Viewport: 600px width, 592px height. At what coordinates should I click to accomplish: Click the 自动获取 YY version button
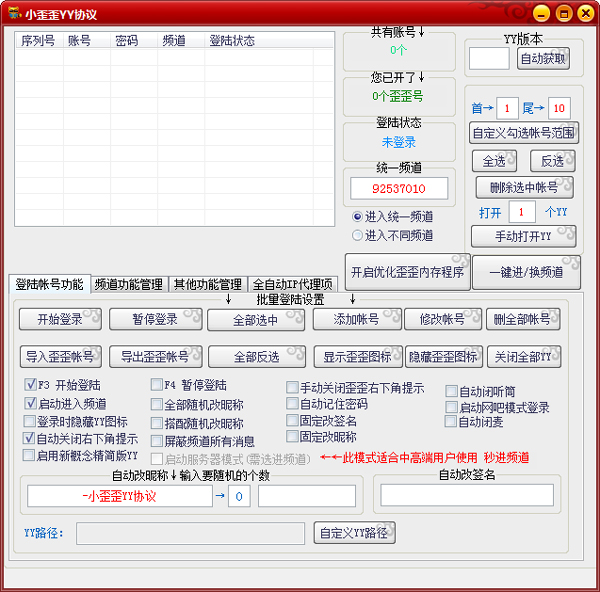[x=545, y=58]
